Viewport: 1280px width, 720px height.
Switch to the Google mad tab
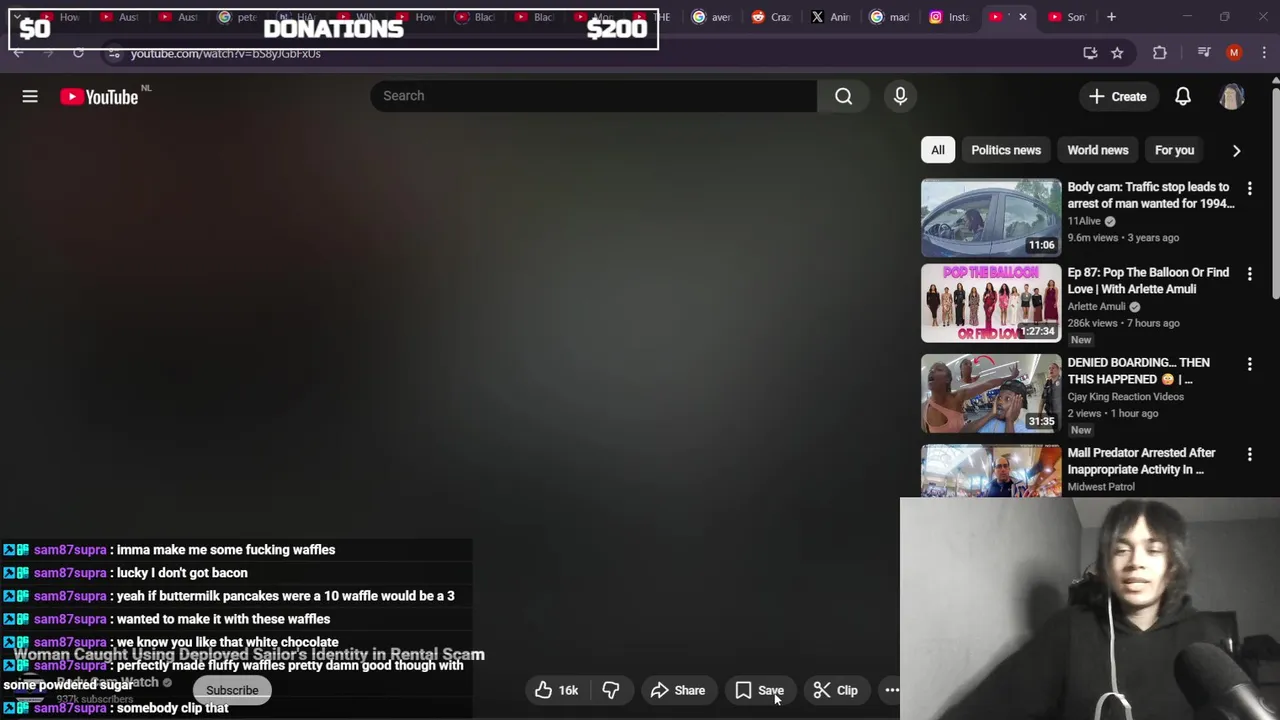point(891,17)
